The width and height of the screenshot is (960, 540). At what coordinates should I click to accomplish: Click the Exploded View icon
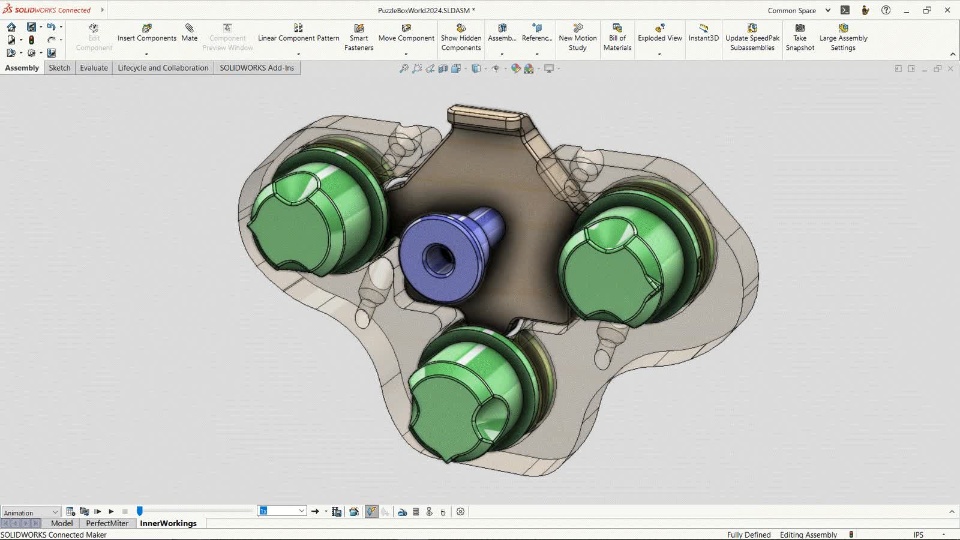pyautogui.click(x=659, y=28)
